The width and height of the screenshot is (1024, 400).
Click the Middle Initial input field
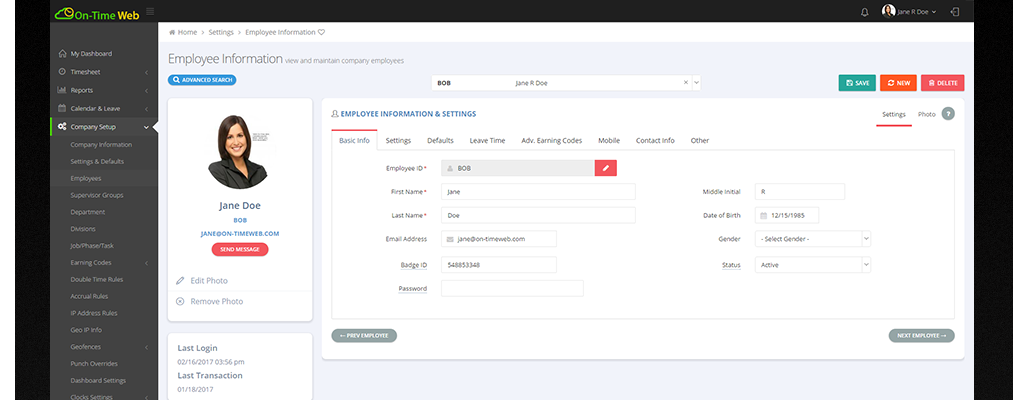click(x=799, y=192)
